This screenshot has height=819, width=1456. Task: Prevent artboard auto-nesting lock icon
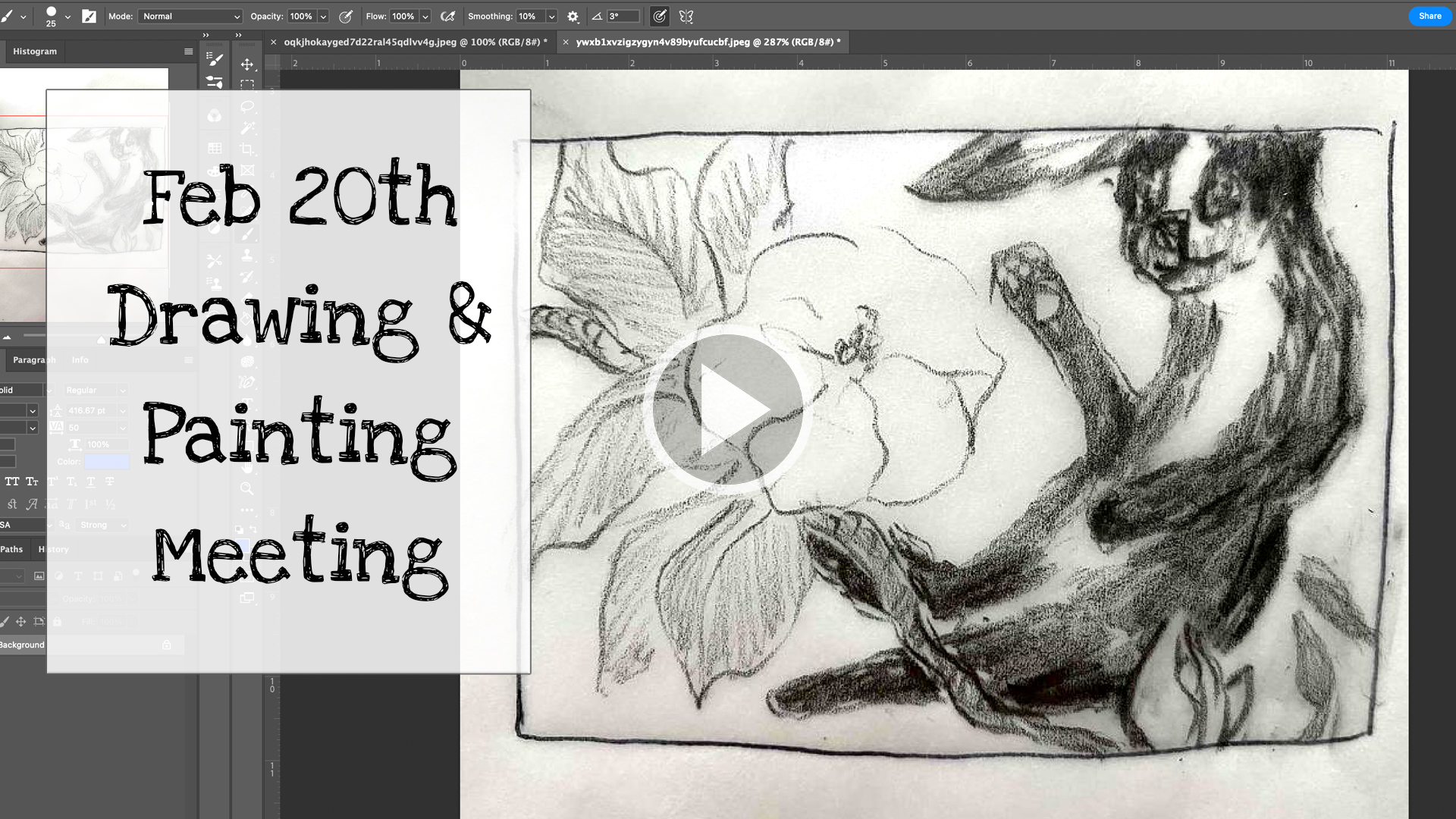tap(39, 622)
